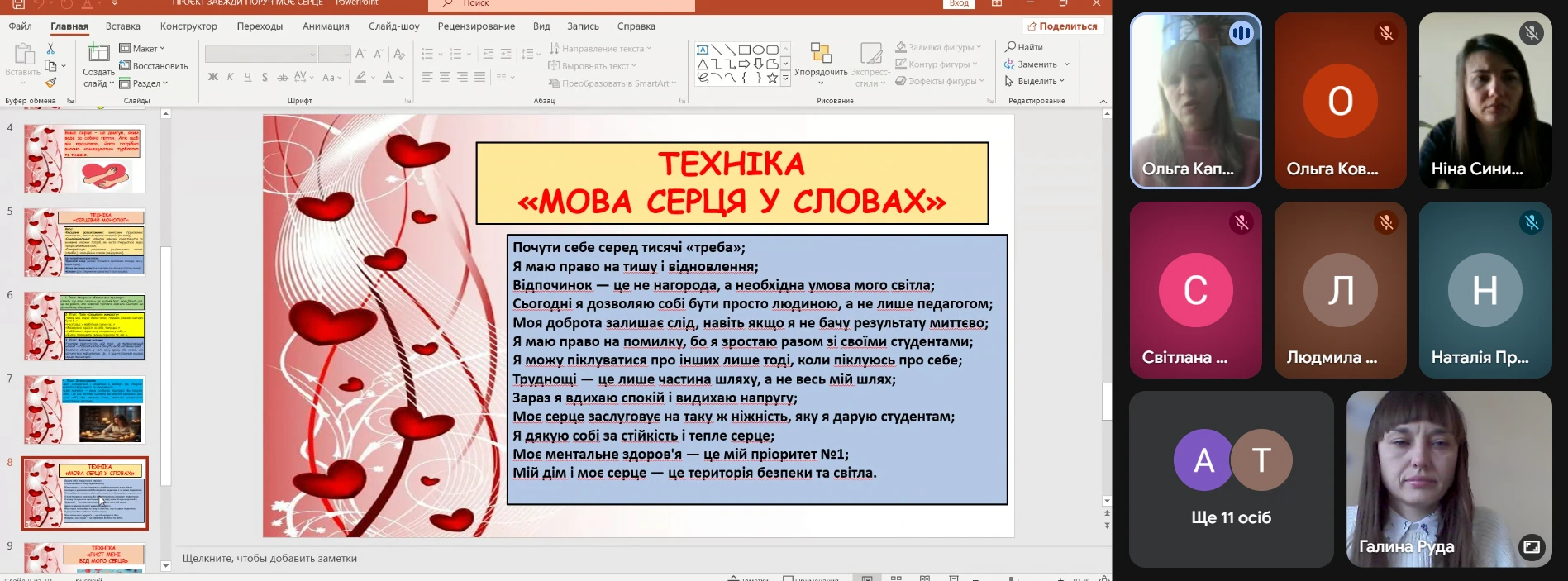
Task: Click the font color A swatch
Action: click(x=388, y=77)
